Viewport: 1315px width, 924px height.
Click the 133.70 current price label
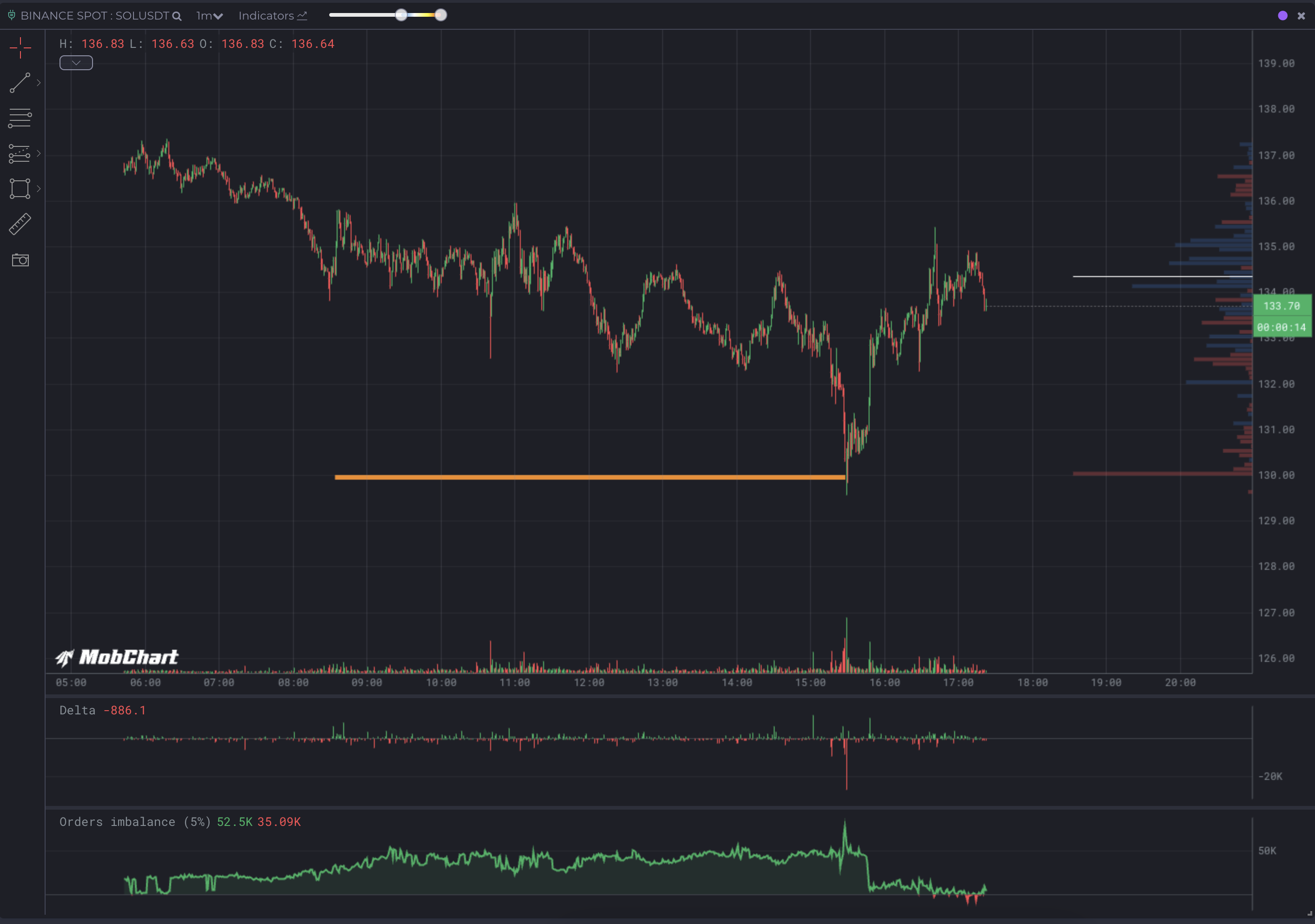coord(1282,306)
